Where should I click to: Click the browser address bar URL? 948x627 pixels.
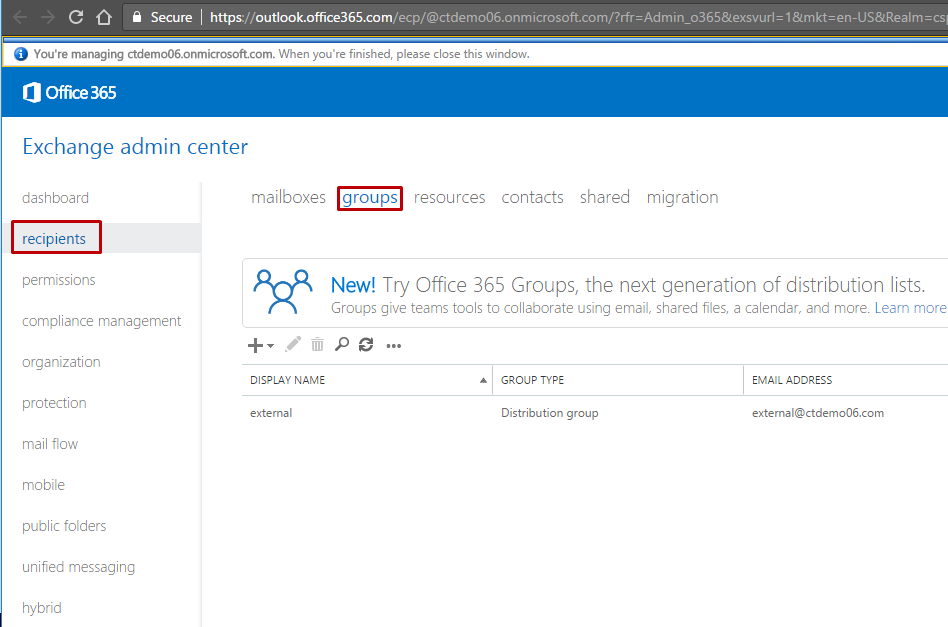[579, 17]
